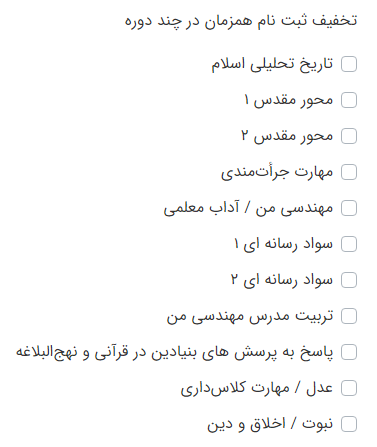Tick the محور مقدس ۱ checkbox
Image resolution: width=377 pixels, height=447 pixels.
(x=349, y=100)
